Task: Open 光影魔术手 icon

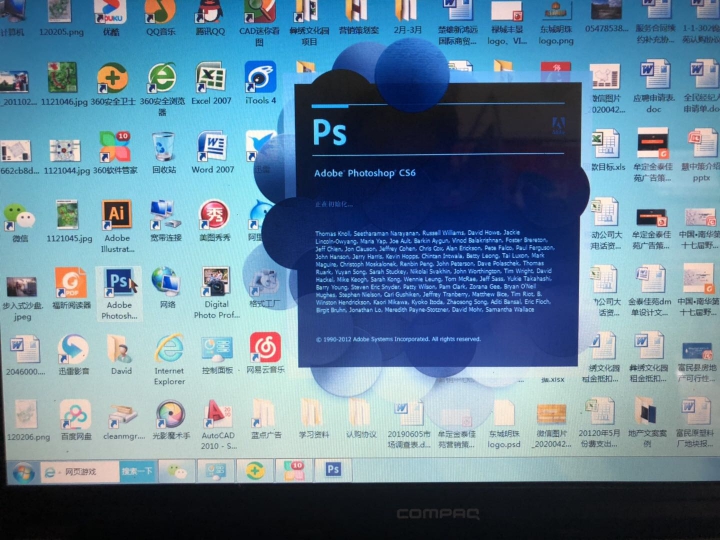Action: tap(171, 420)
